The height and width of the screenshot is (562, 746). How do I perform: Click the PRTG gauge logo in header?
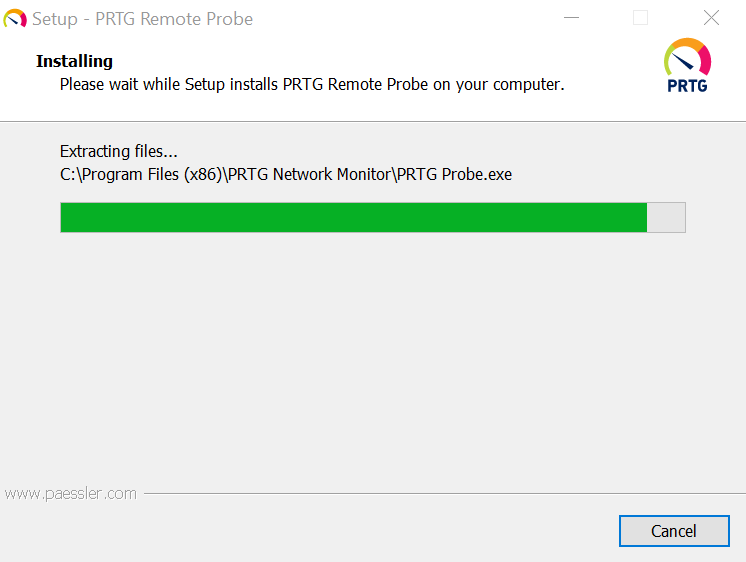click(687, 58)
